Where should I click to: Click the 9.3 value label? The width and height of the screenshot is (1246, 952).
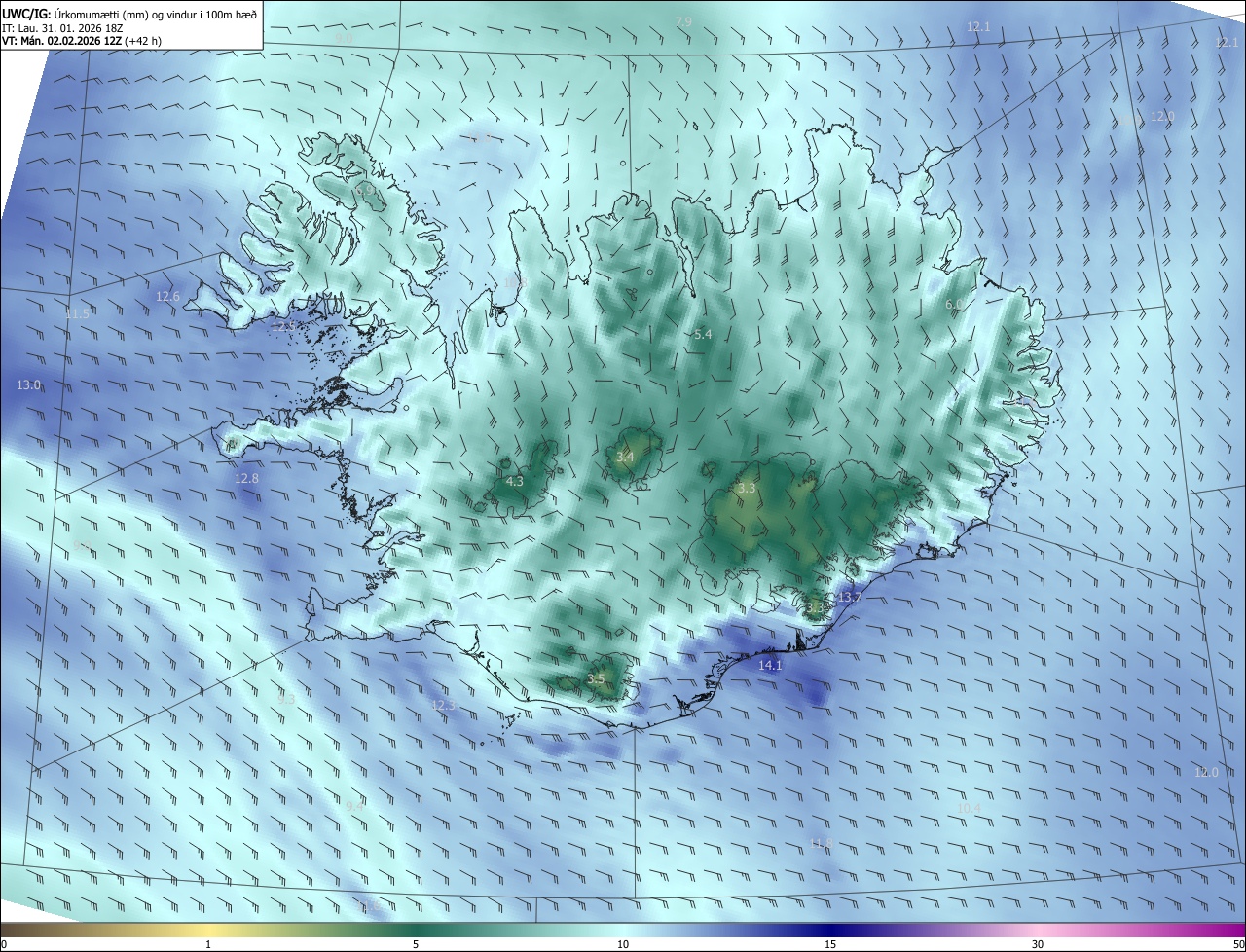286,699
